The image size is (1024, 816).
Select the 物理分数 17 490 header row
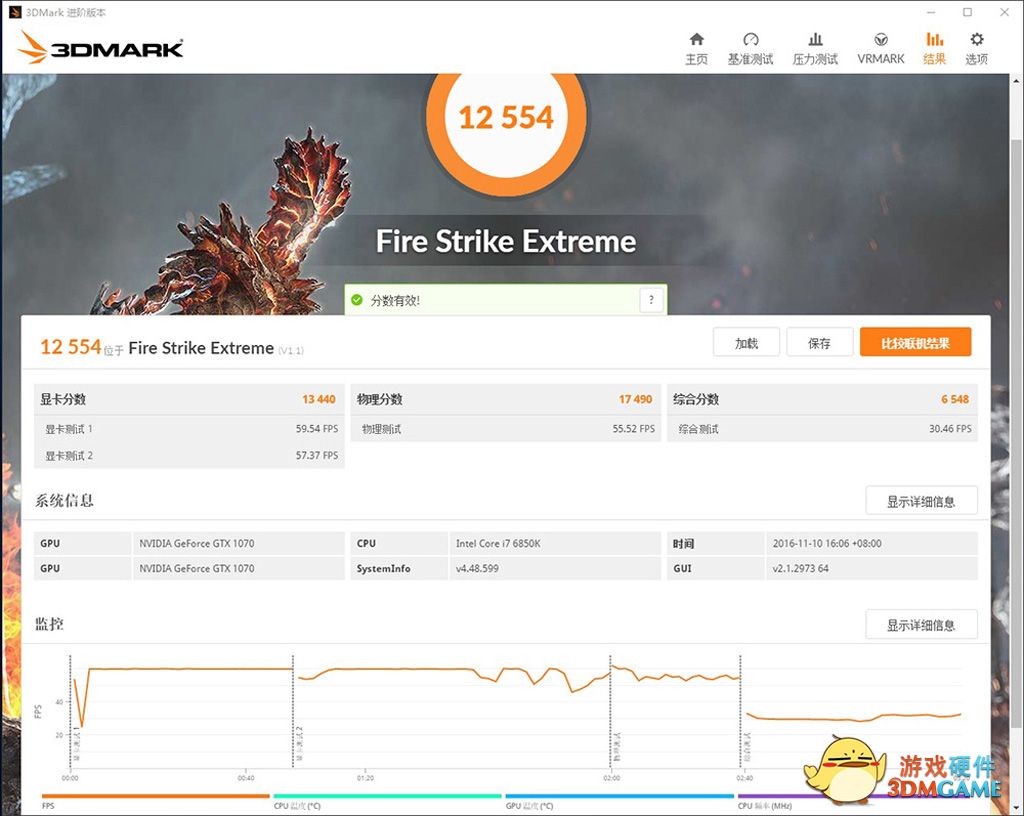click(505, 400)
